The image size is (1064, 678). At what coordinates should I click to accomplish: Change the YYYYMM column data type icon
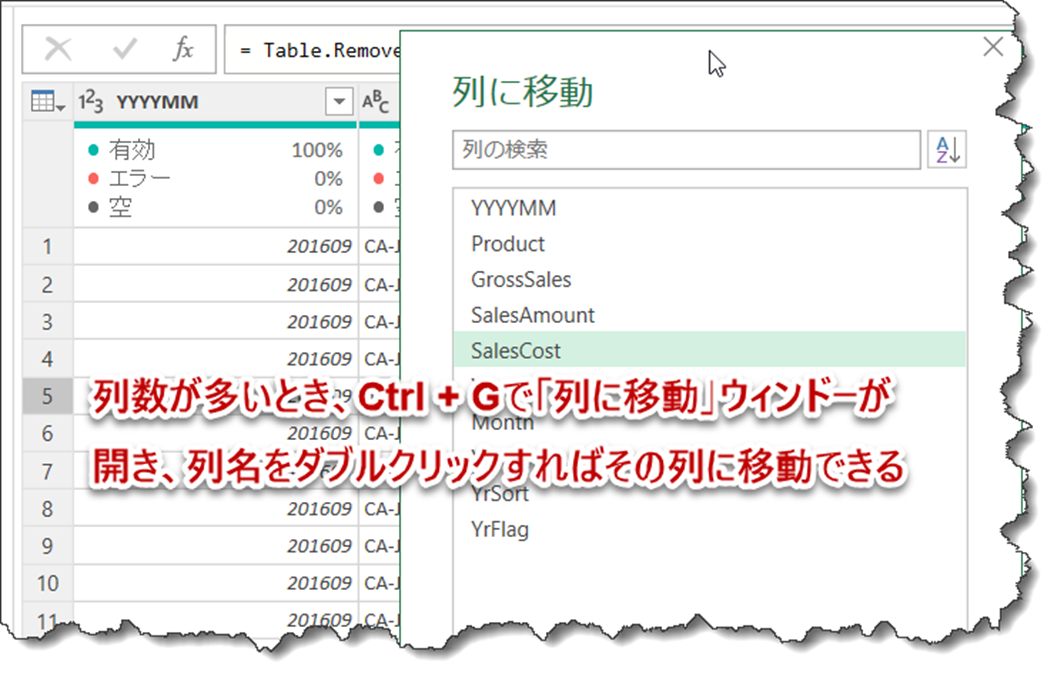(90, 102)
